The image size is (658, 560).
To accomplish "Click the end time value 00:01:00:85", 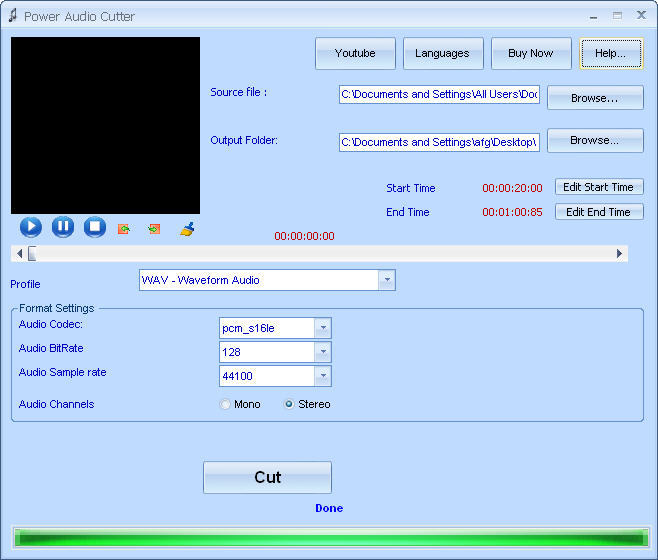I will point(512,212).
